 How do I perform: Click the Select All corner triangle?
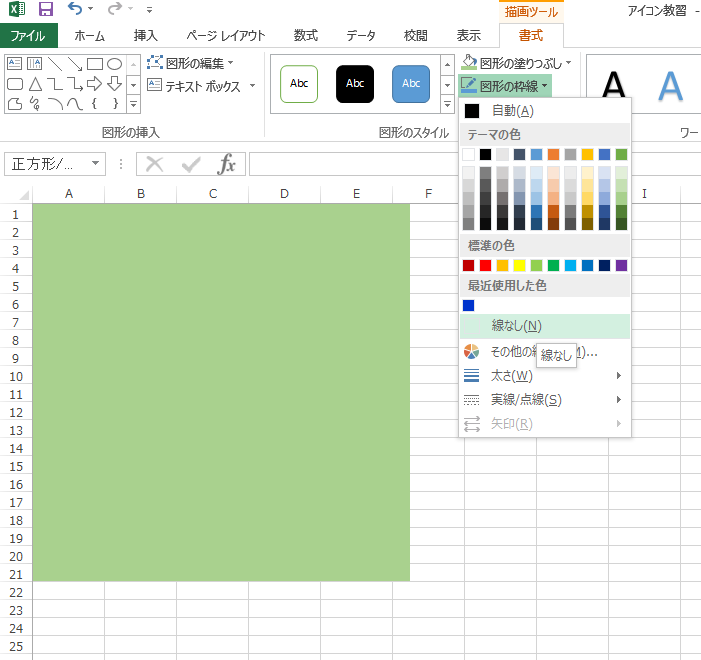point(23,195)
